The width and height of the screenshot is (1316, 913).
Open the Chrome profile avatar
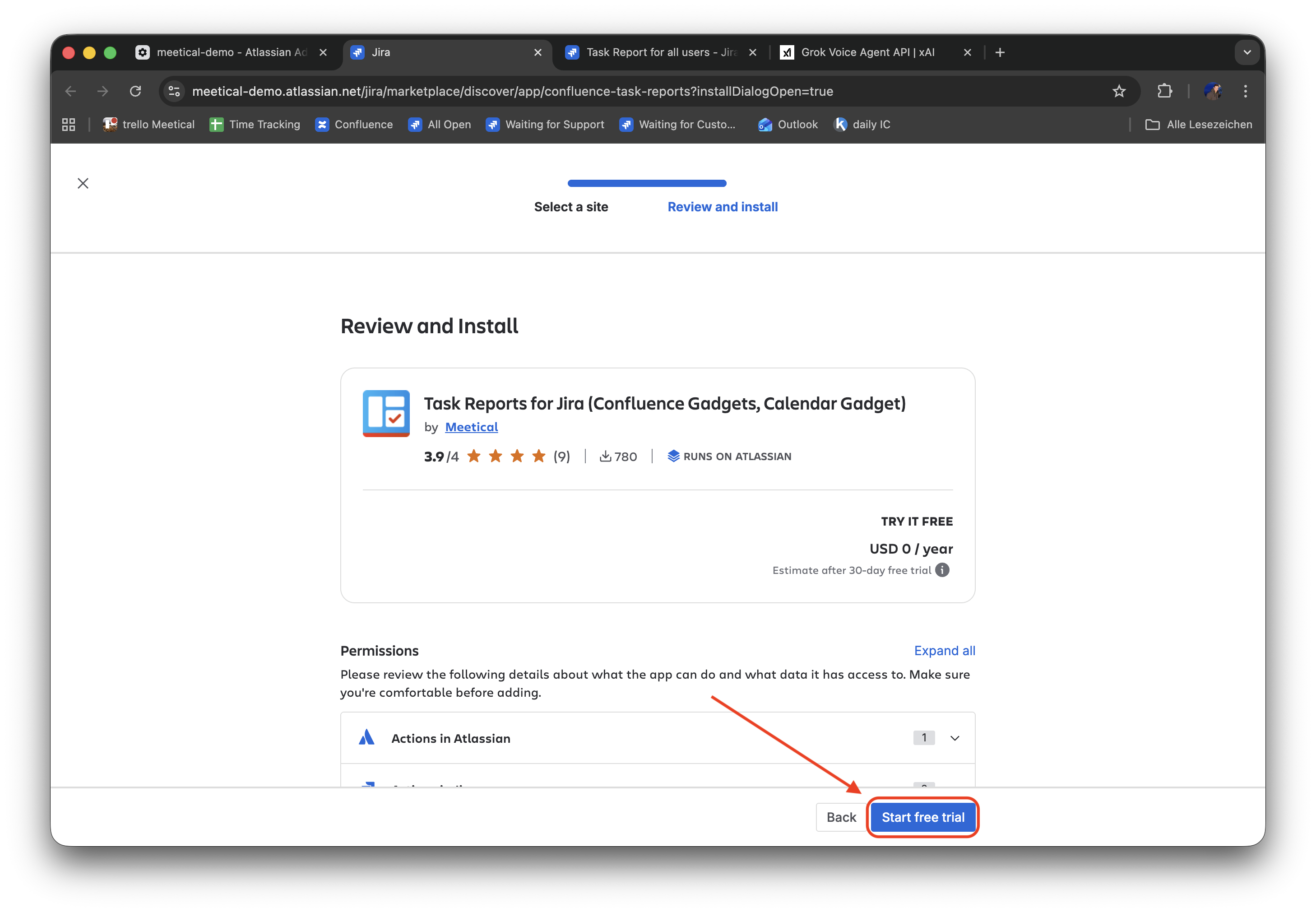tap(1213, 91)
